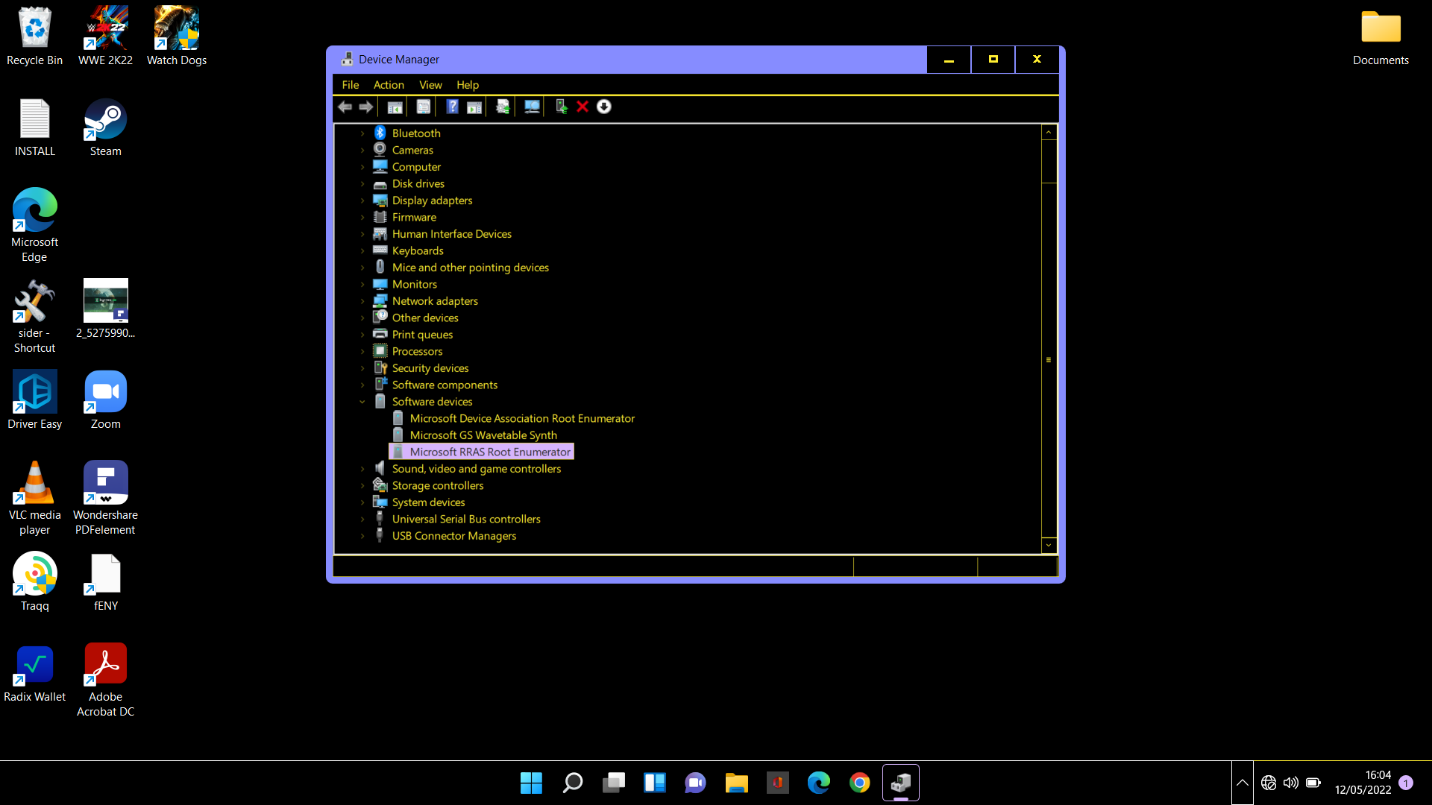Open File Explorer from the taskbar
The width and height of the screenshot is (1432, 805).
tap(737, 782)
